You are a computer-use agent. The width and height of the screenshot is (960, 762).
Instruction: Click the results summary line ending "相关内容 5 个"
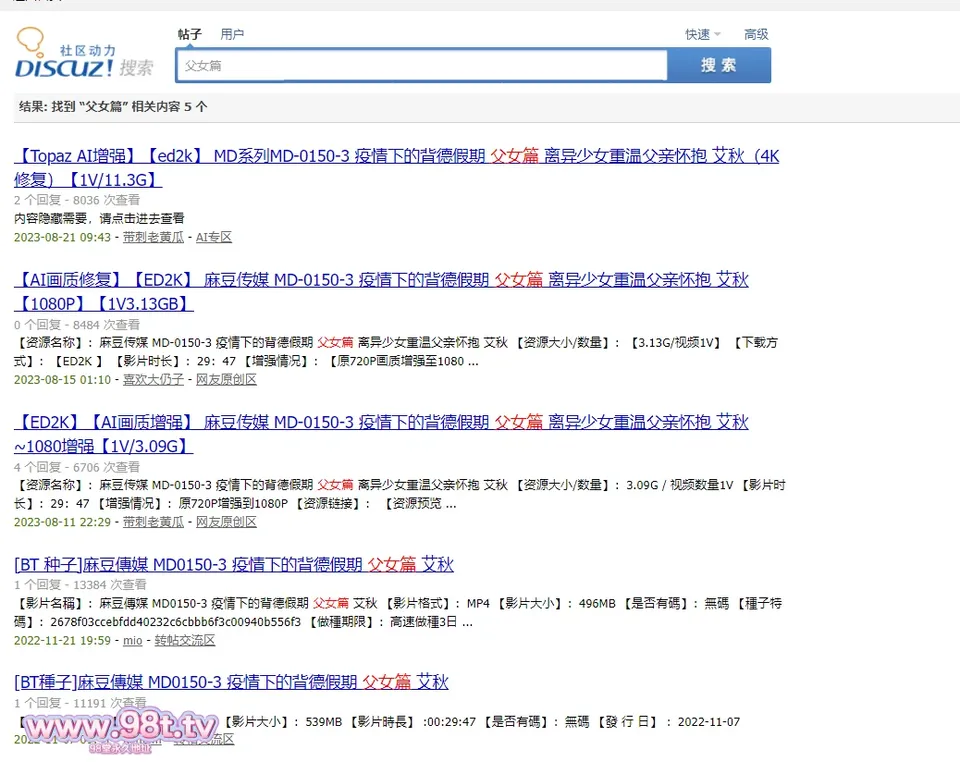tap(113, 106)
